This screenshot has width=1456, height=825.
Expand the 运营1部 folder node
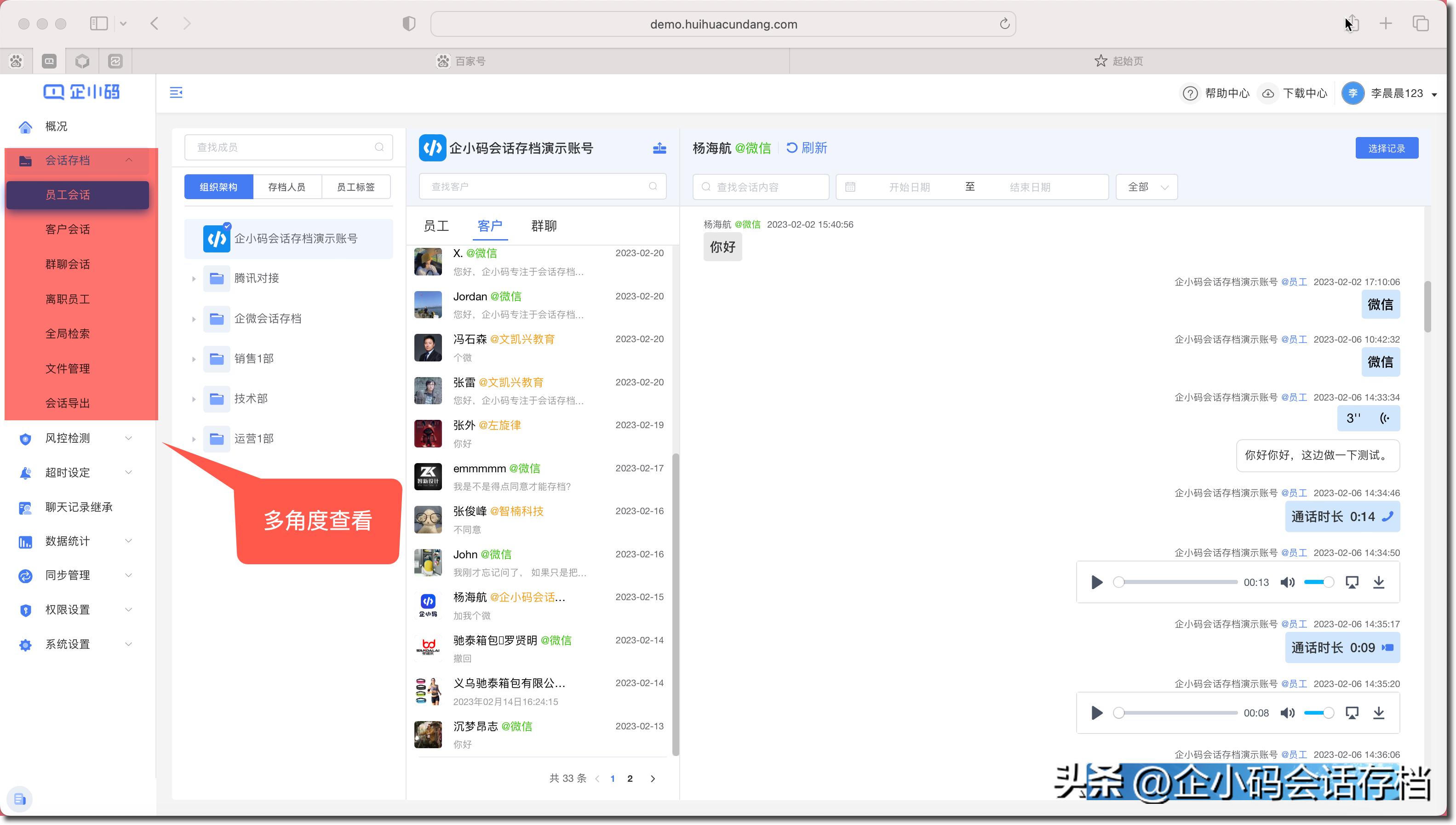tap(193, 439)
